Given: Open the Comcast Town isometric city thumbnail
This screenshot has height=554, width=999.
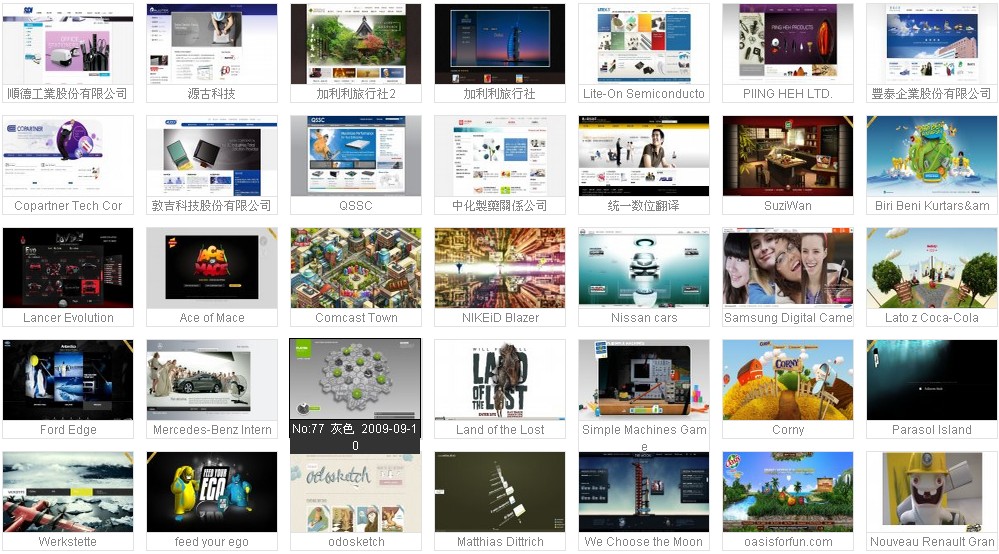Looking at the screenshot, I should 356,268.
